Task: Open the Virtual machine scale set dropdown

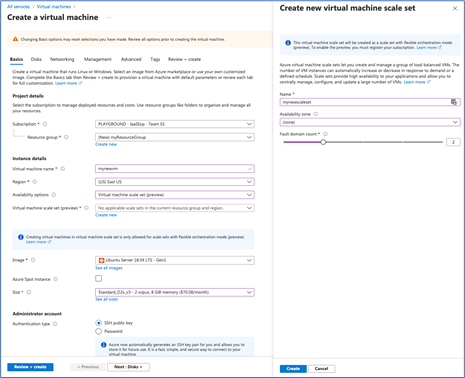Action: coord(175,208)
